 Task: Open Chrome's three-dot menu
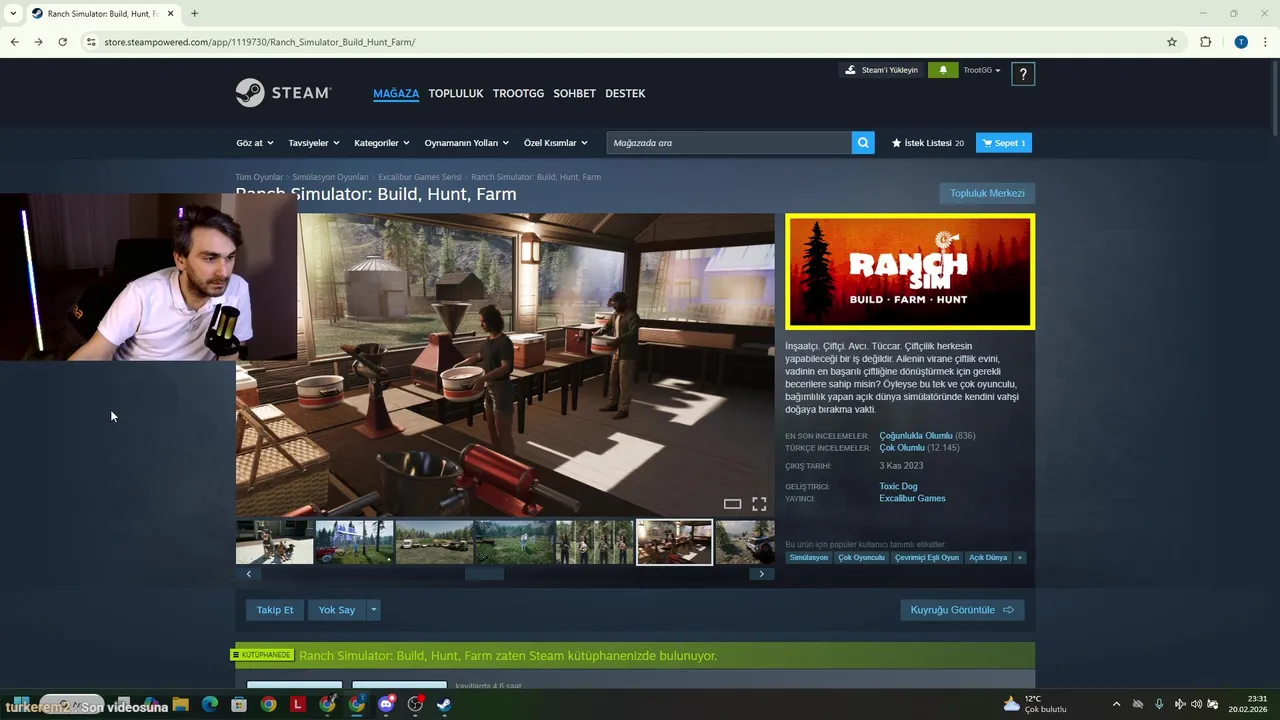click(1266, 42)
